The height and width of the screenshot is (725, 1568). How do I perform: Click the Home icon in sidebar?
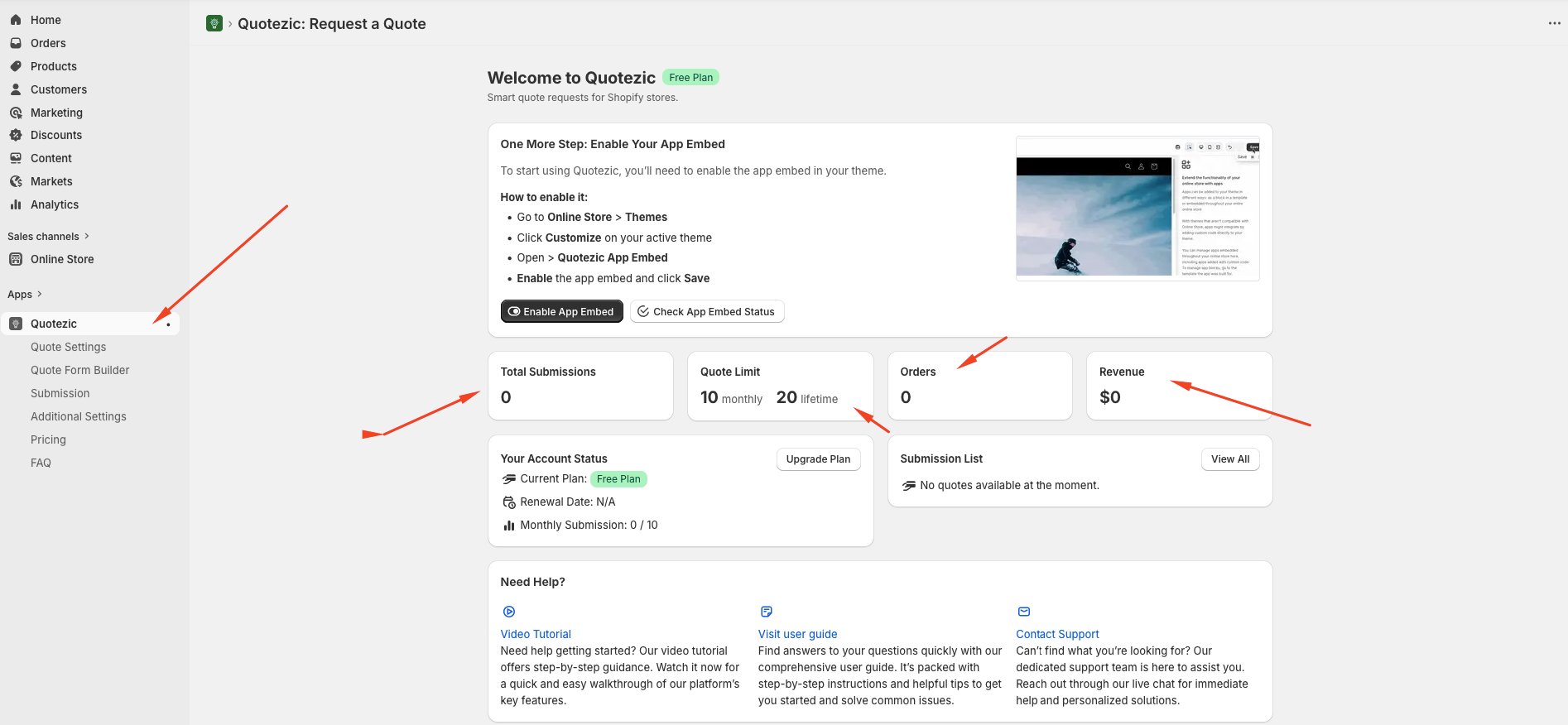(x=16, y=20)
